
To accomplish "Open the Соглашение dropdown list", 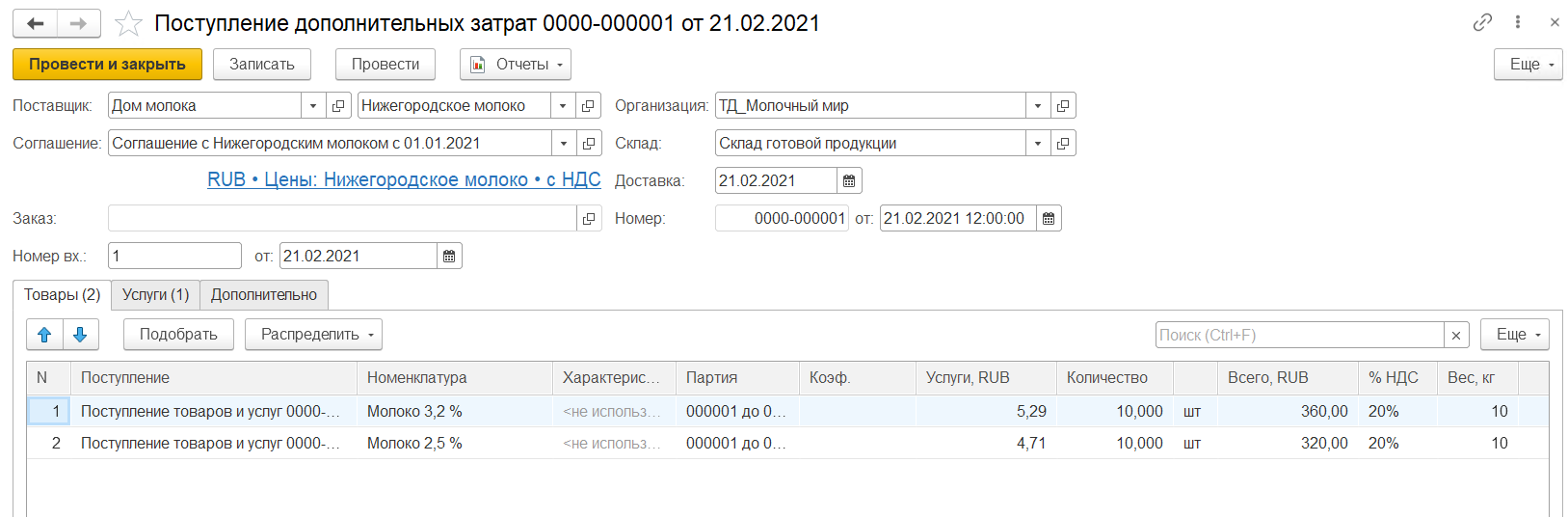I will coord(564,144).
